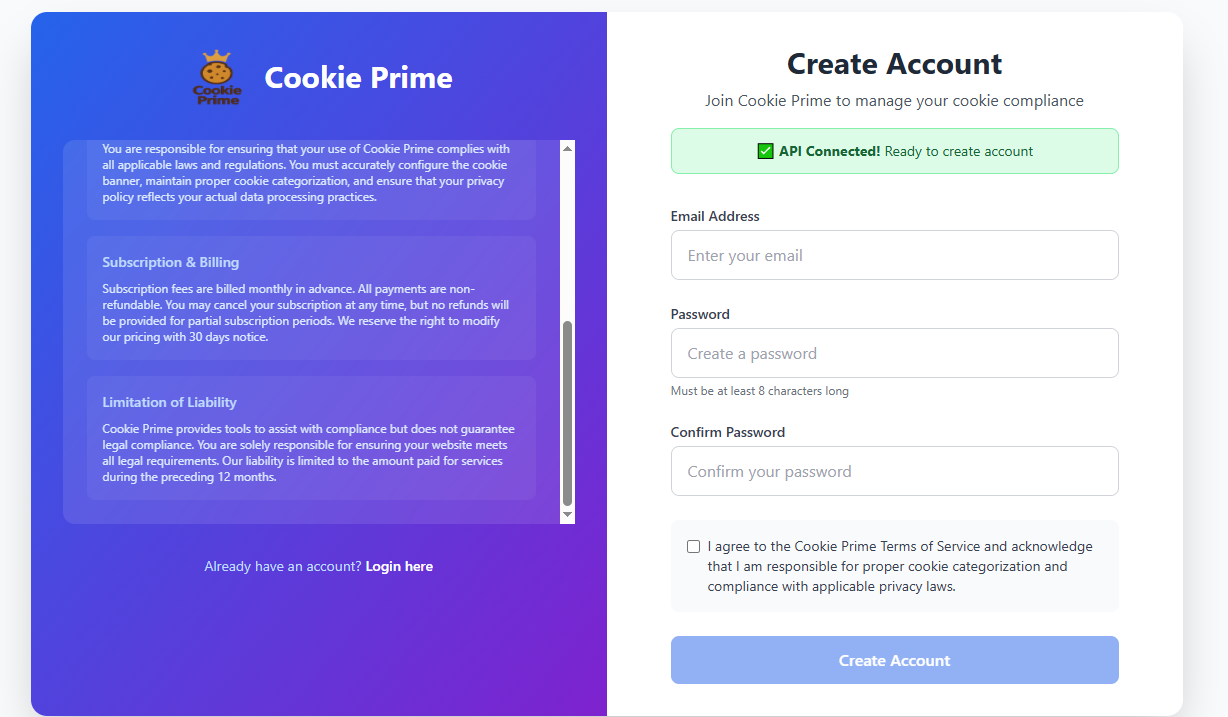Open the Login here link
Image resolution: width=1228 pixels, height=717 pixels.
coord(399,566)
